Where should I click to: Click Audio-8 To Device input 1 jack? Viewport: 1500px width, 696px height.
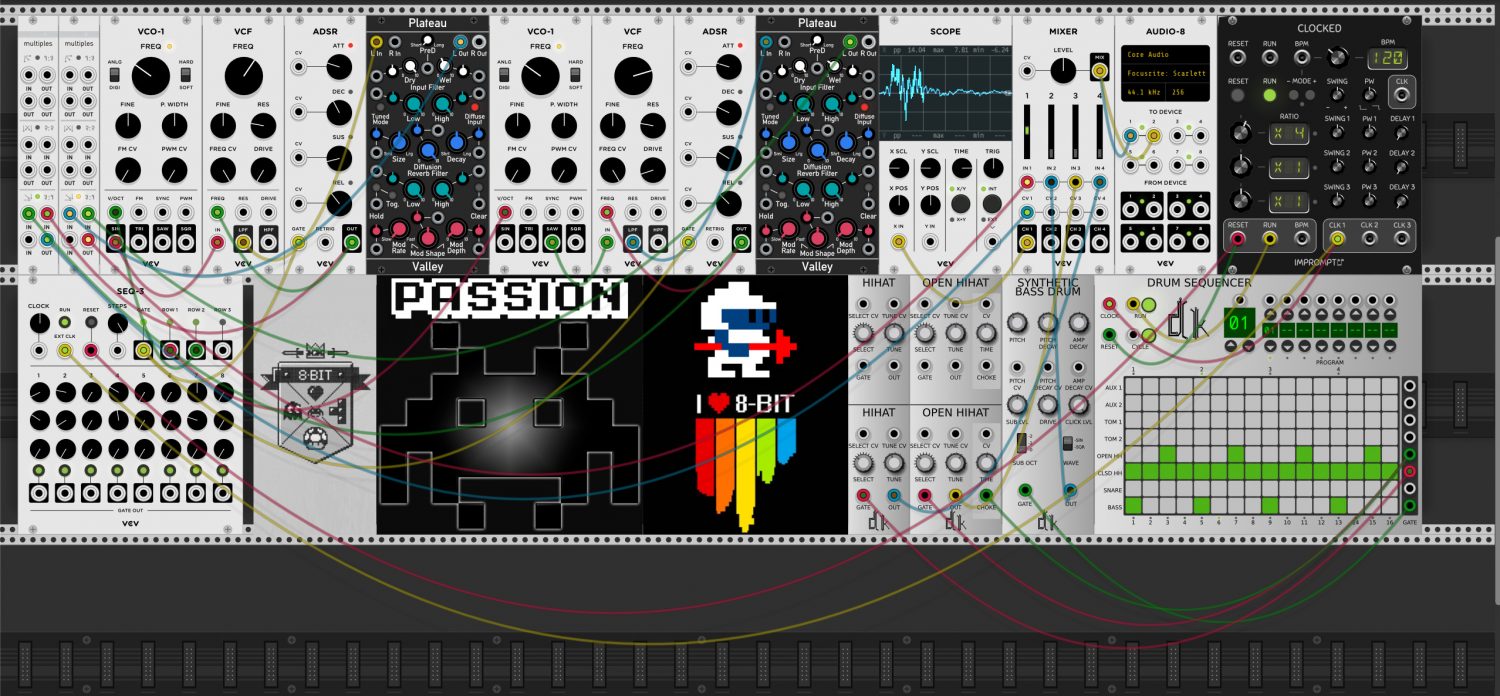[x=1130, y=134]
